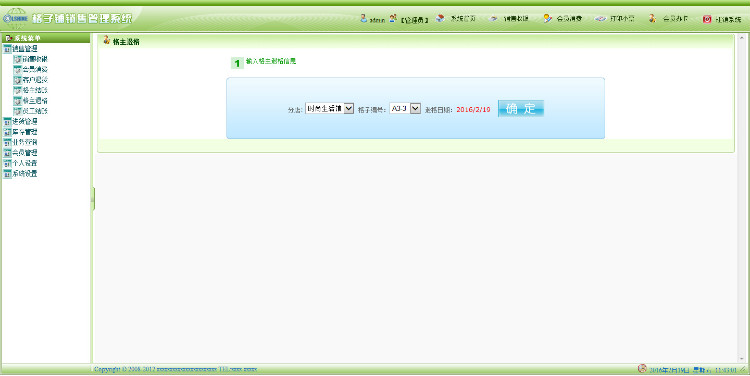Click the clock icon in the status bar

tap(642, 368)
